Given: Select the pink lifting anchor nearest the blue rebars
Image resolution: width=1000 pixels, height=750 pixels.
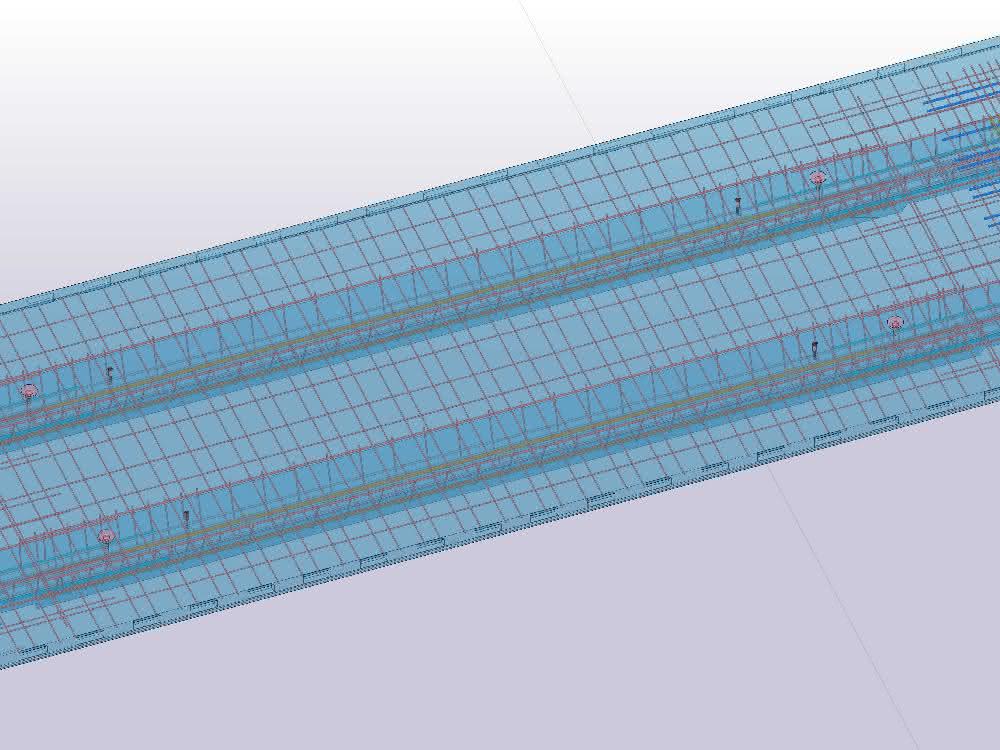Looking at the screenshot, I should point(818,178).
